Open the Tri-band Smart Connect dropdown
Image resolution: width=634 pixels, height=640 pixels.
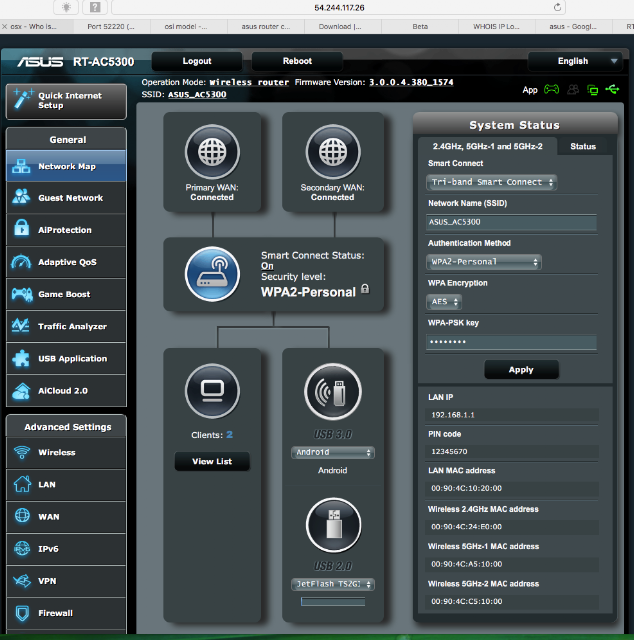(x=492, y=182)
